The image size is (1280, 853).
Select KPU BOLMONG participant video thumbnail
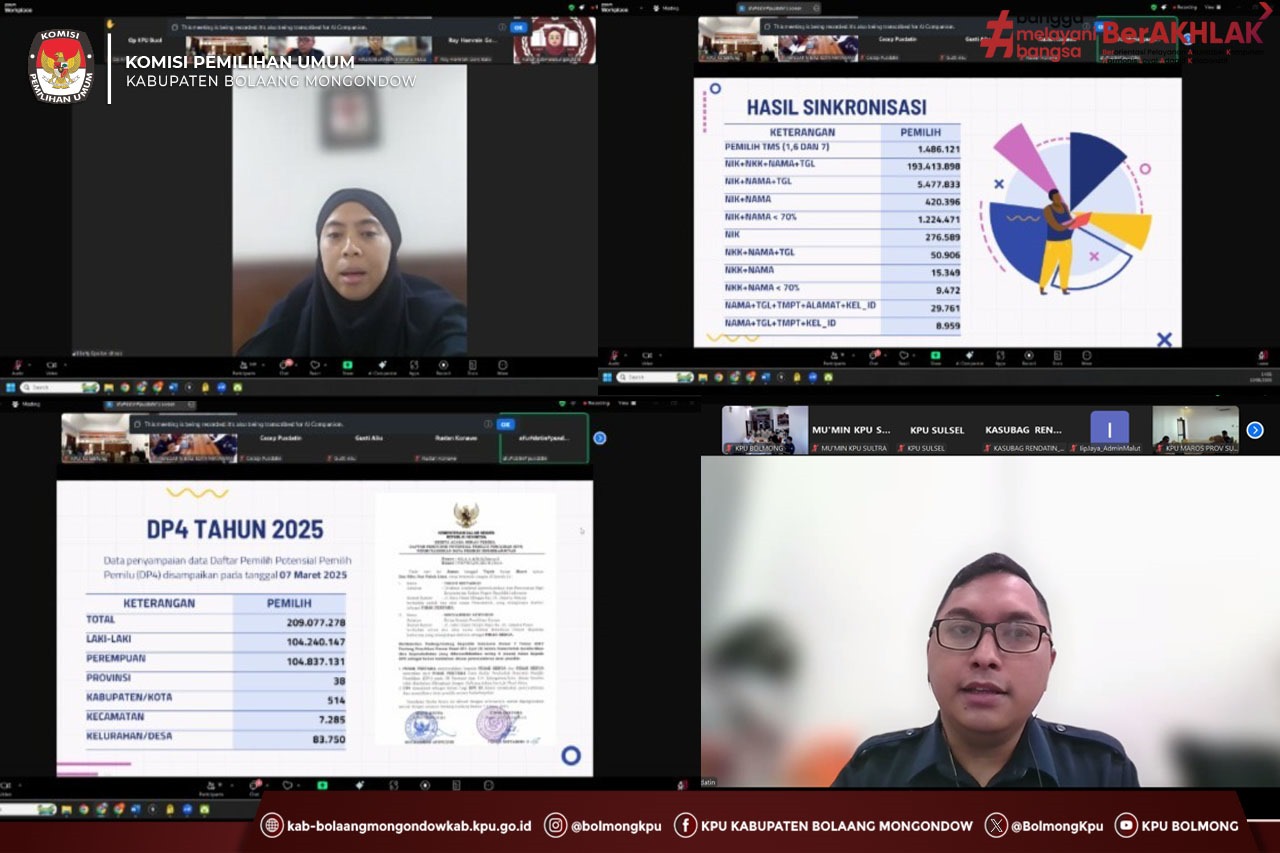click(765, 430)
